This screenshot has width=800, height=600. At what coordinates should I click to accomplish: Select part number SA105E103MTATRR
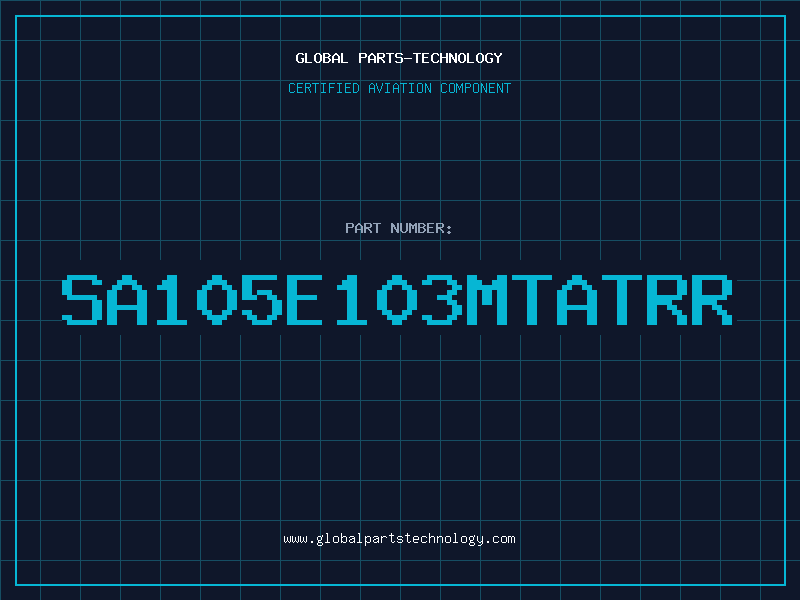pos(397,299)
